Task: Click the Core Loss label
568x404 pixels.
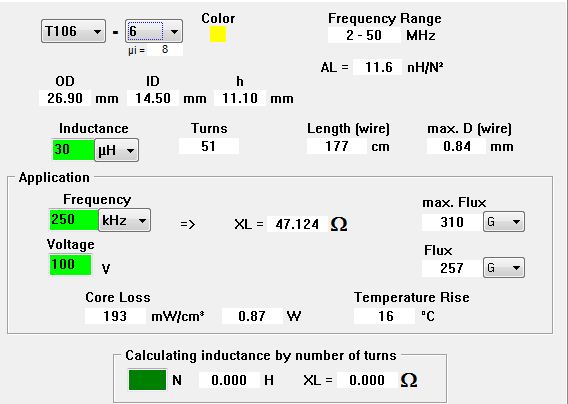Action: pyautogui.click(x=118, y=297)
